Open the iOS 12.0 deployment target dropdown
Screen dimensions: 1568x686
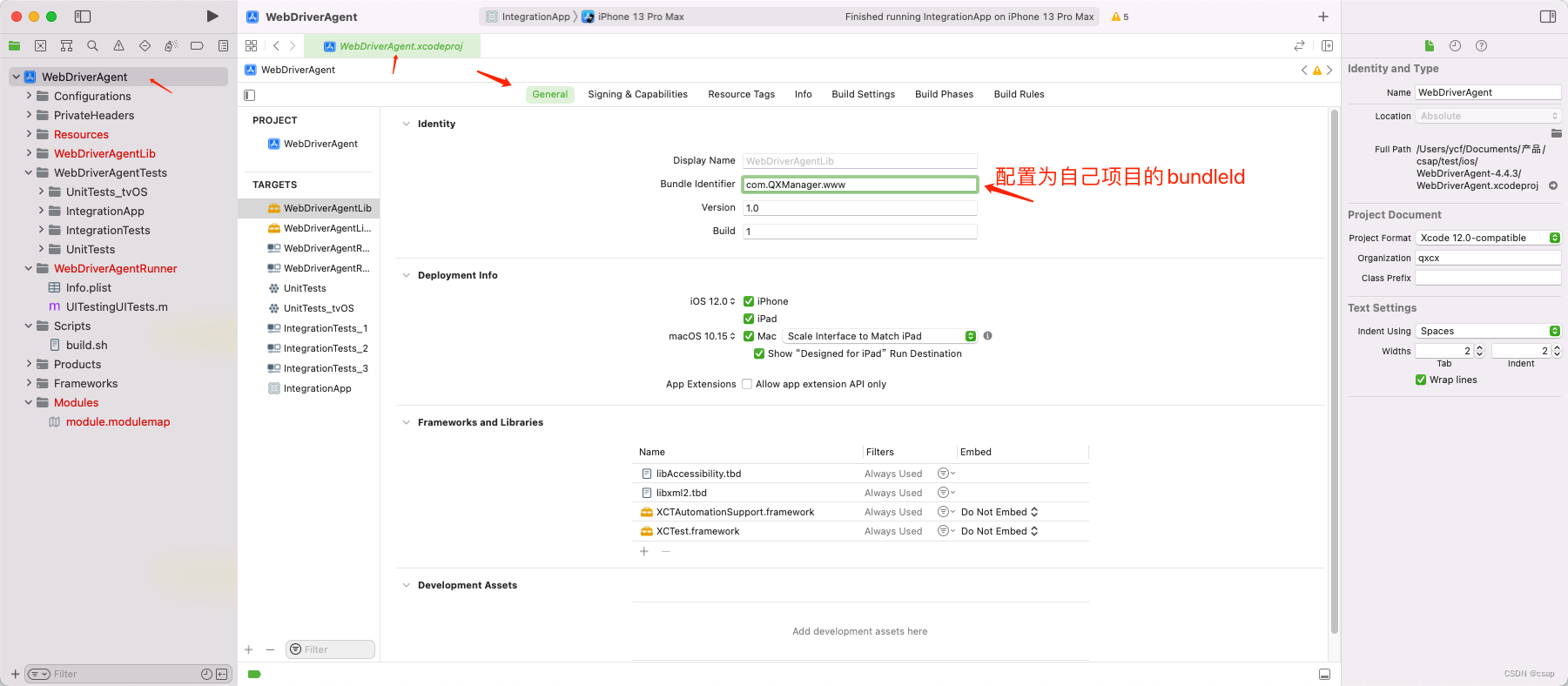click(712, 301)
